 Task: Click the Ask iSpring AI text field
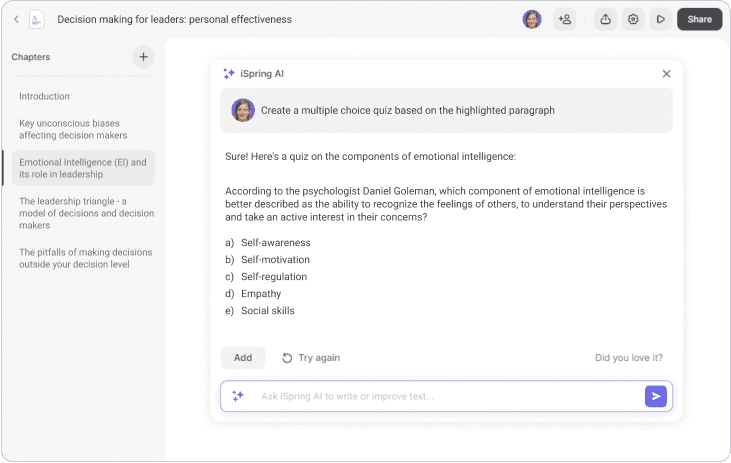(440, 396)
